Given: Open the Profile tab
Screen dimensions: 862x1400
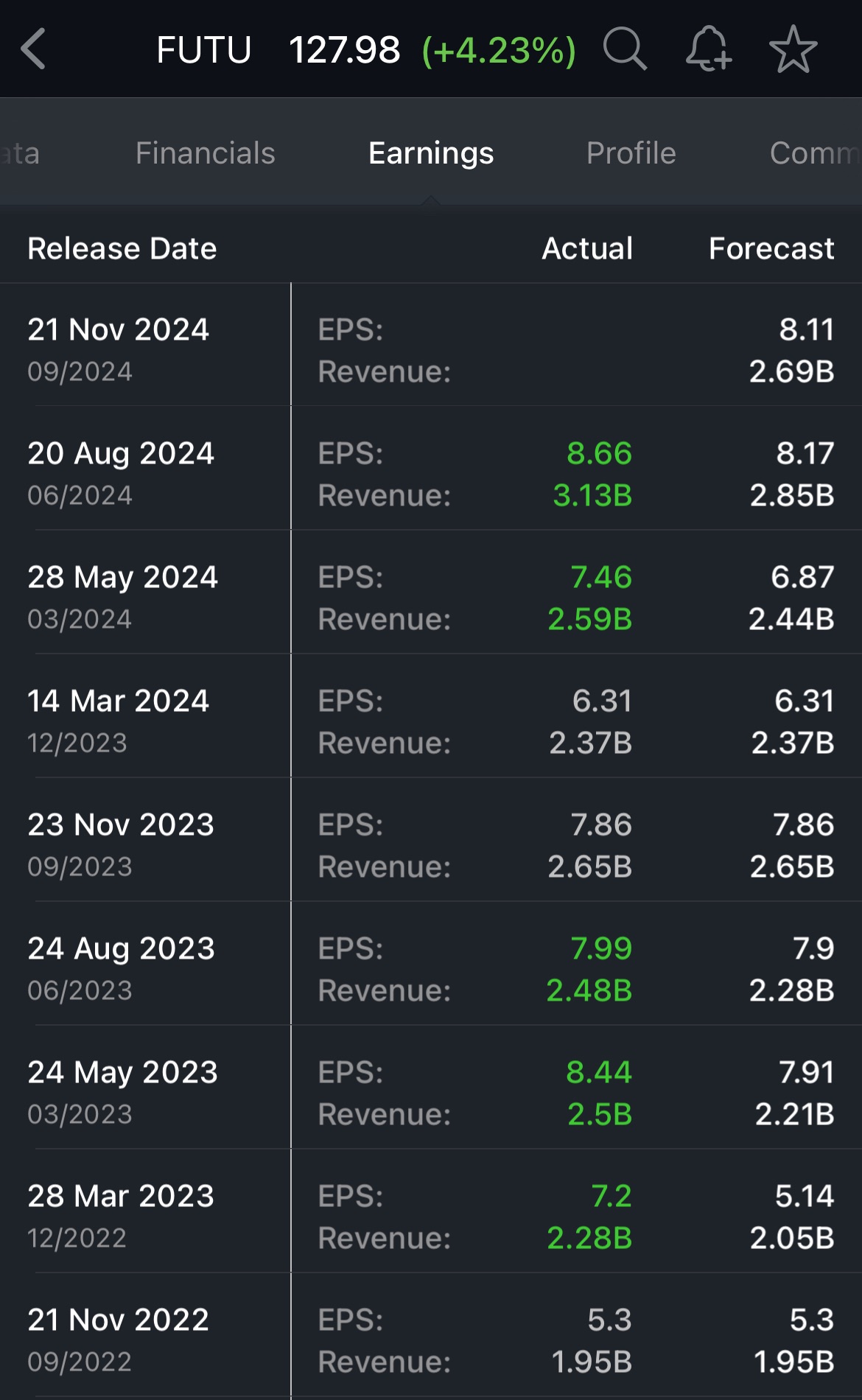Looking at the screenshot, I should pos(631,153).
